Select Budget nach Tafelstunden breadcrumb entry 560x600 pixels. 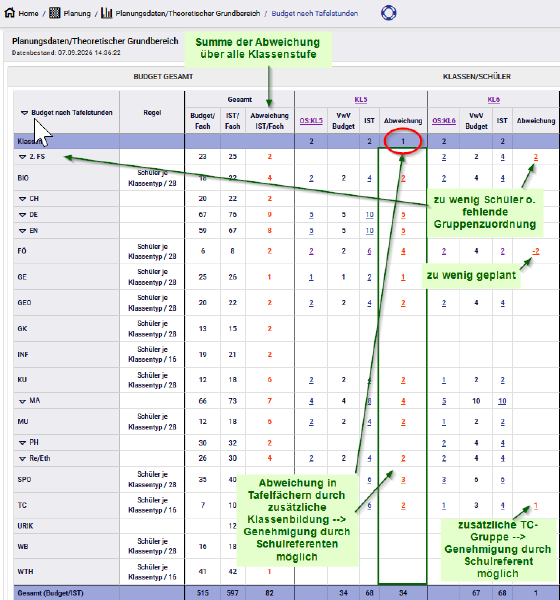(x=315, y=13)
